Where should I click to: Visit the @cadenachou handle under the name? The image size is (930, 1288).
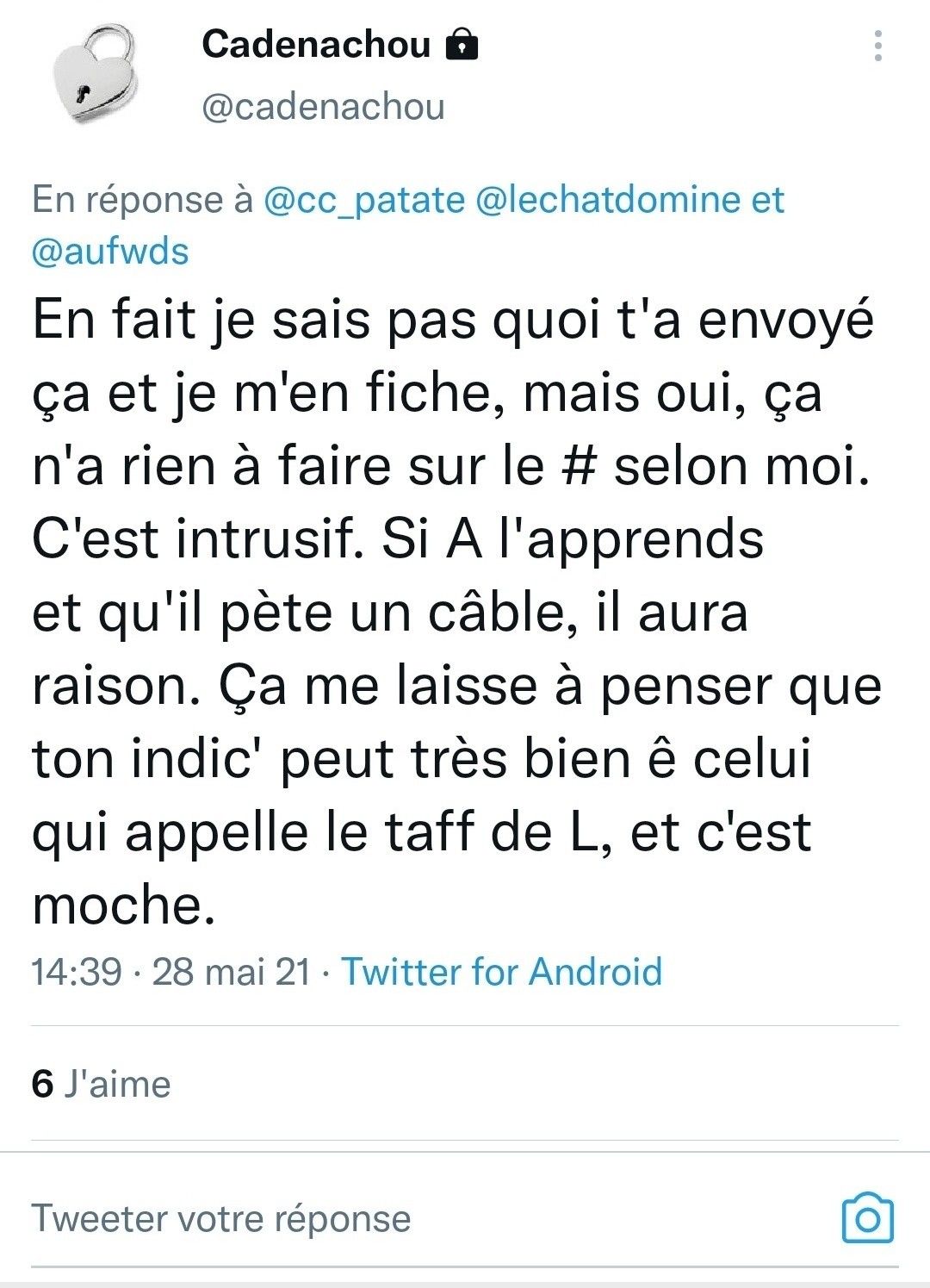pyautogui.click(x=323, y=107)
